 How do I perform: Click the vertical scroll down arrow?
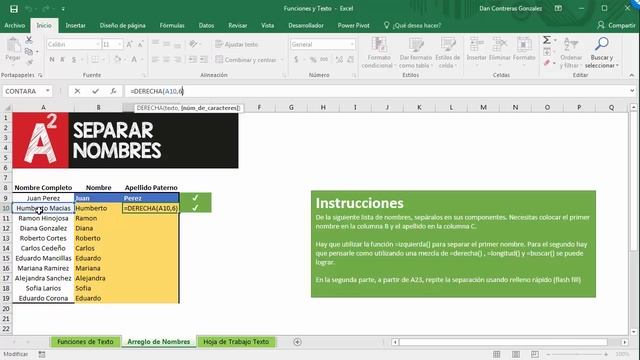tap(633, 332)
